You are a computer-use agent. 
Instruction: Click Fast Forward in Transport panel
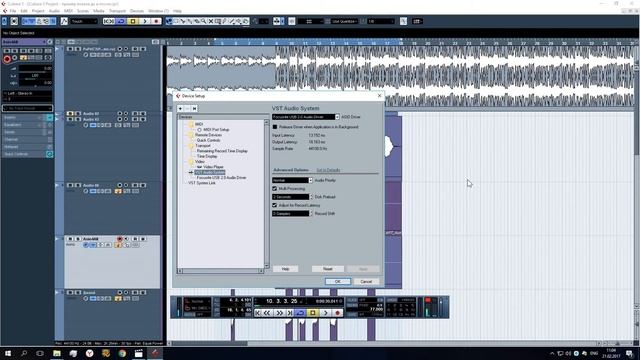point(279,313)
